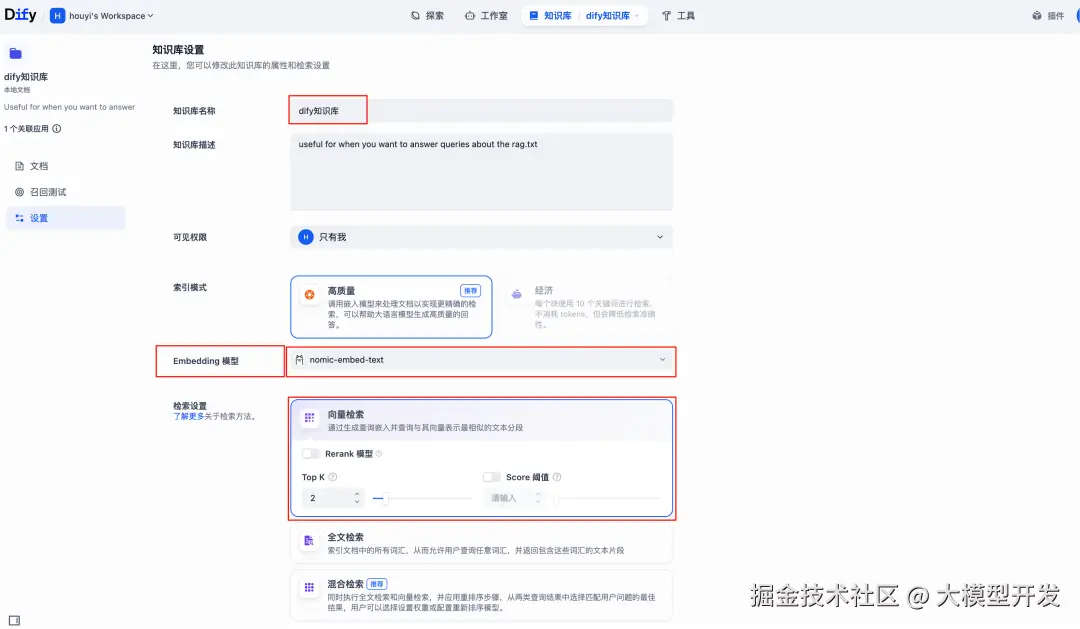Click the blue folder knowledge base icon
The image size is (1080, 629).
[x=16, y=54]
